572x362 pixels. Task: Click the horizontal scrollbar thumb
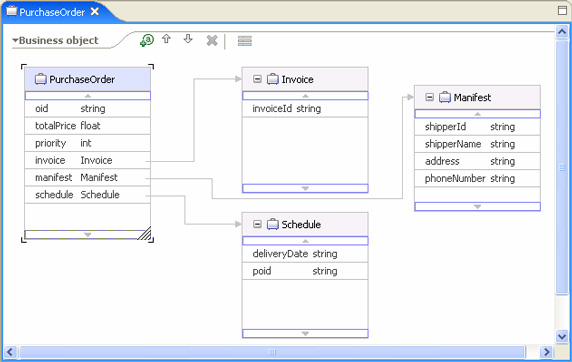tap(272, 352)
